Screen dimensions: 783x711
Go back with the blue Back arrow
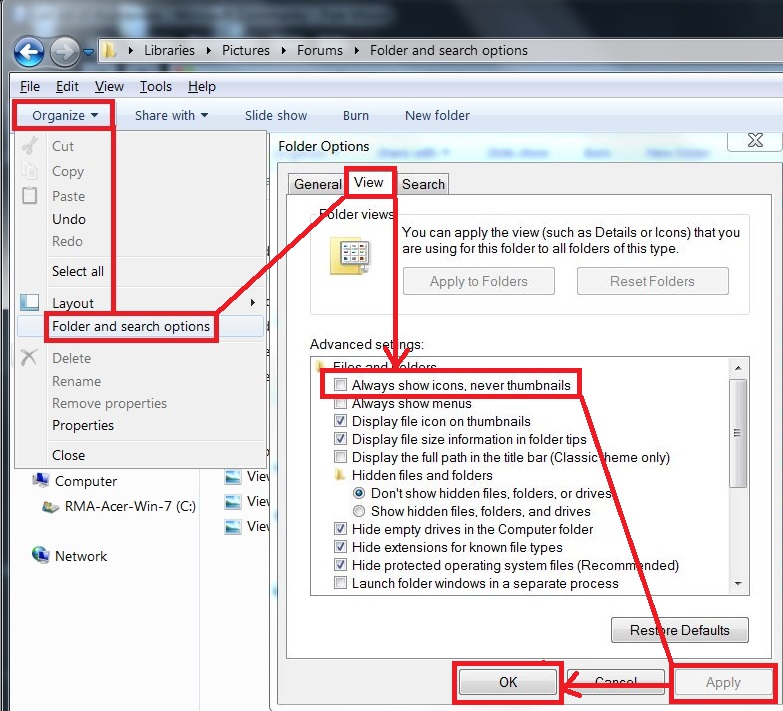(x=28, y=51)
